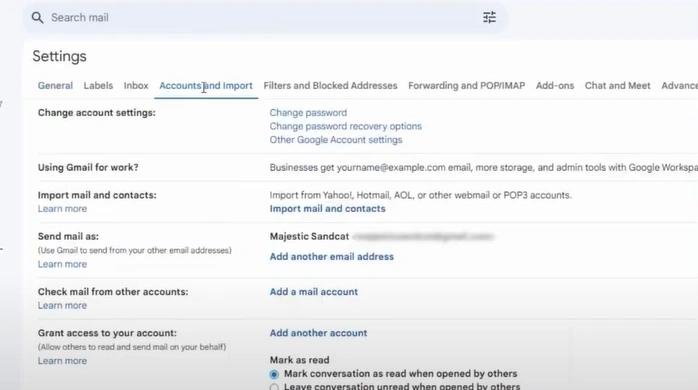Image resolution: width=698 pixels, height=390 pixels.
Task: Open Learn more under Import mail and contacts
Action: click(62, 209)
